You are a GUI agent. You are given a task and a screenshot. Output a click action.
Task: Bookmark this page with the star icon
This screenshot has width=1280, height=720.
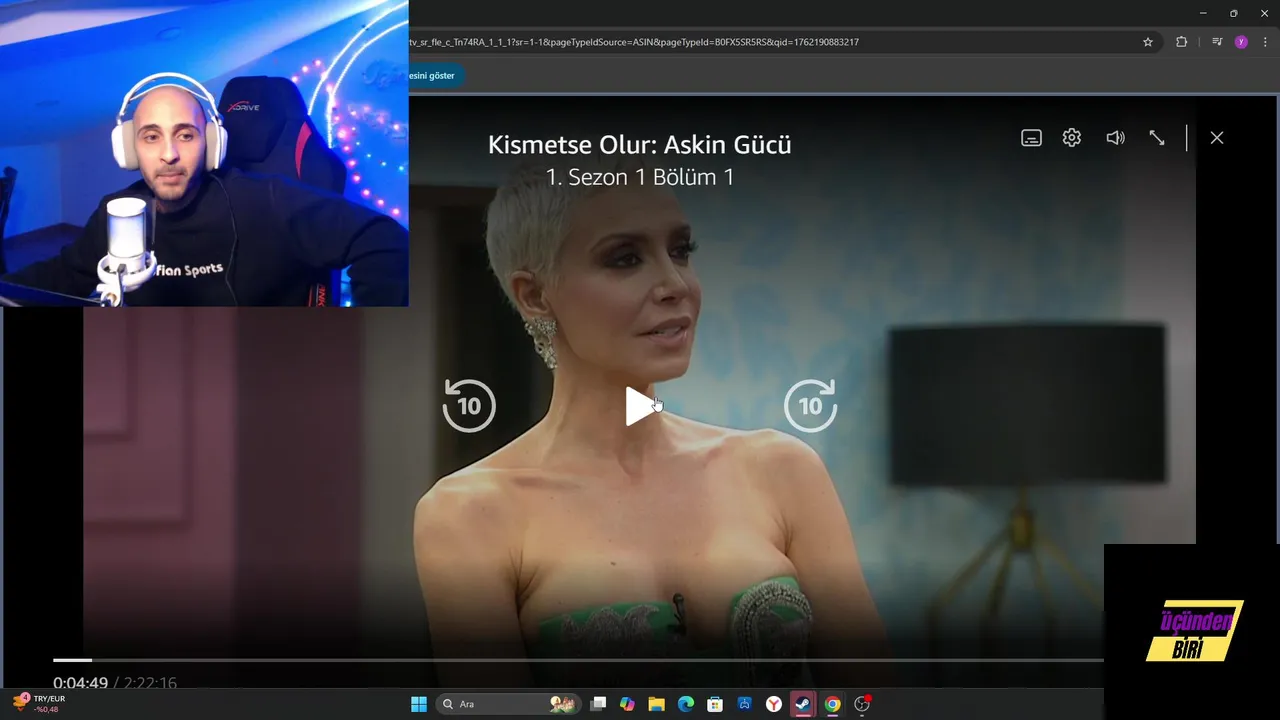point(1148,42)
